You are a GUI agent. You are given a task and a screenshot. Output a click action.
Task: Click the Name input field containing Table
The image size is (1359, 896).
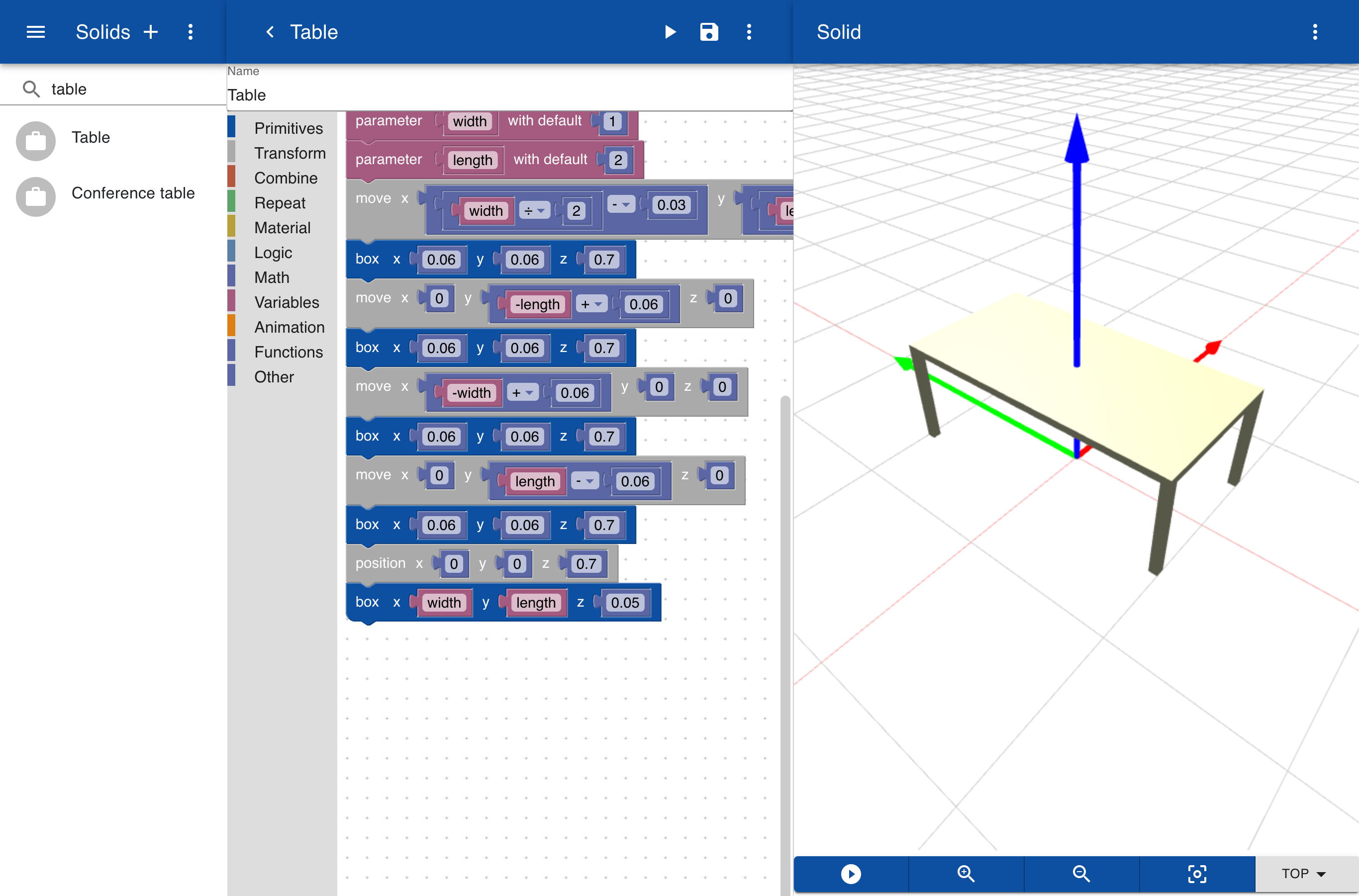click(x=509, y=95)
